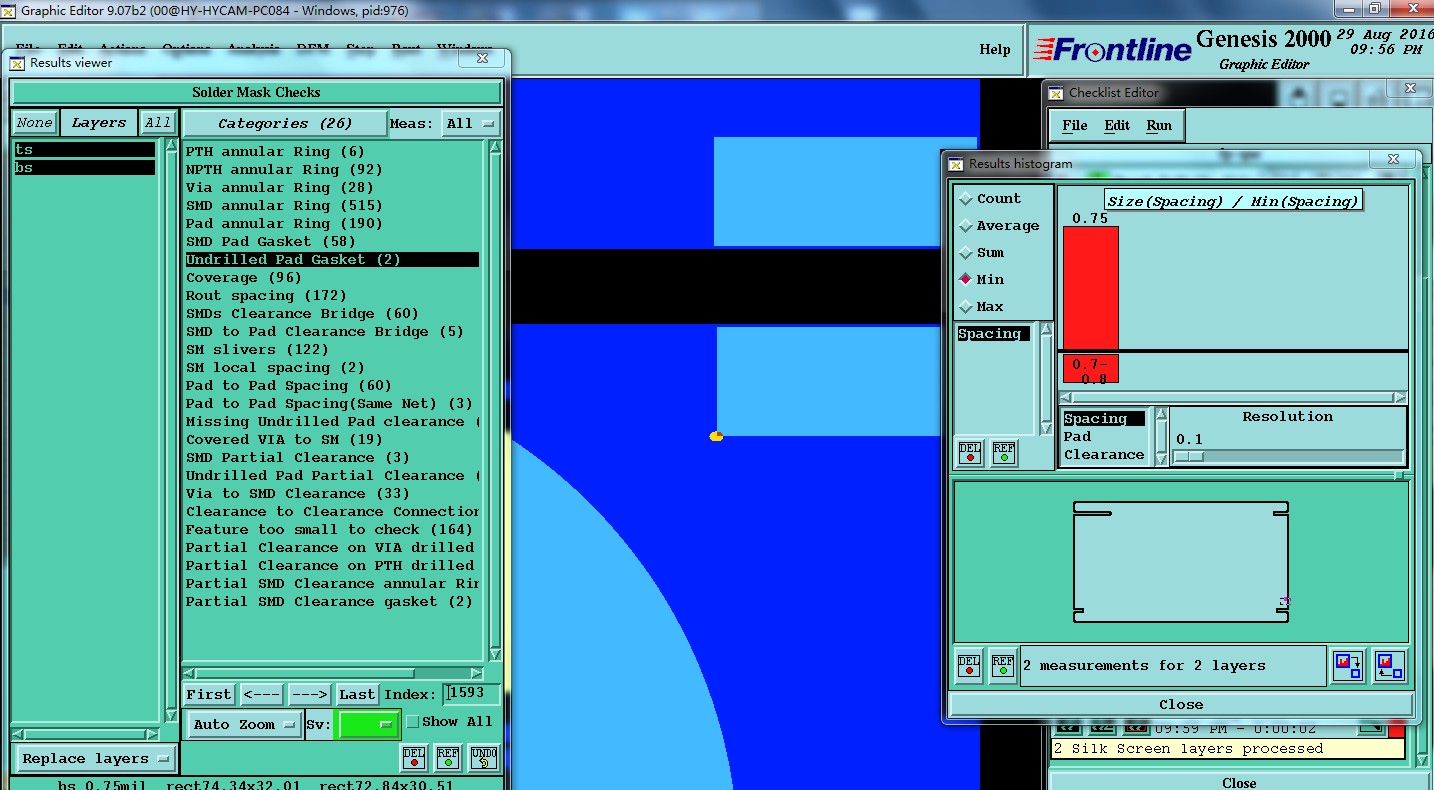The image size is (1434, 790).
Task: Open the Meas: All dropdown
Action: pyautogui.click(x=471, y=124)
